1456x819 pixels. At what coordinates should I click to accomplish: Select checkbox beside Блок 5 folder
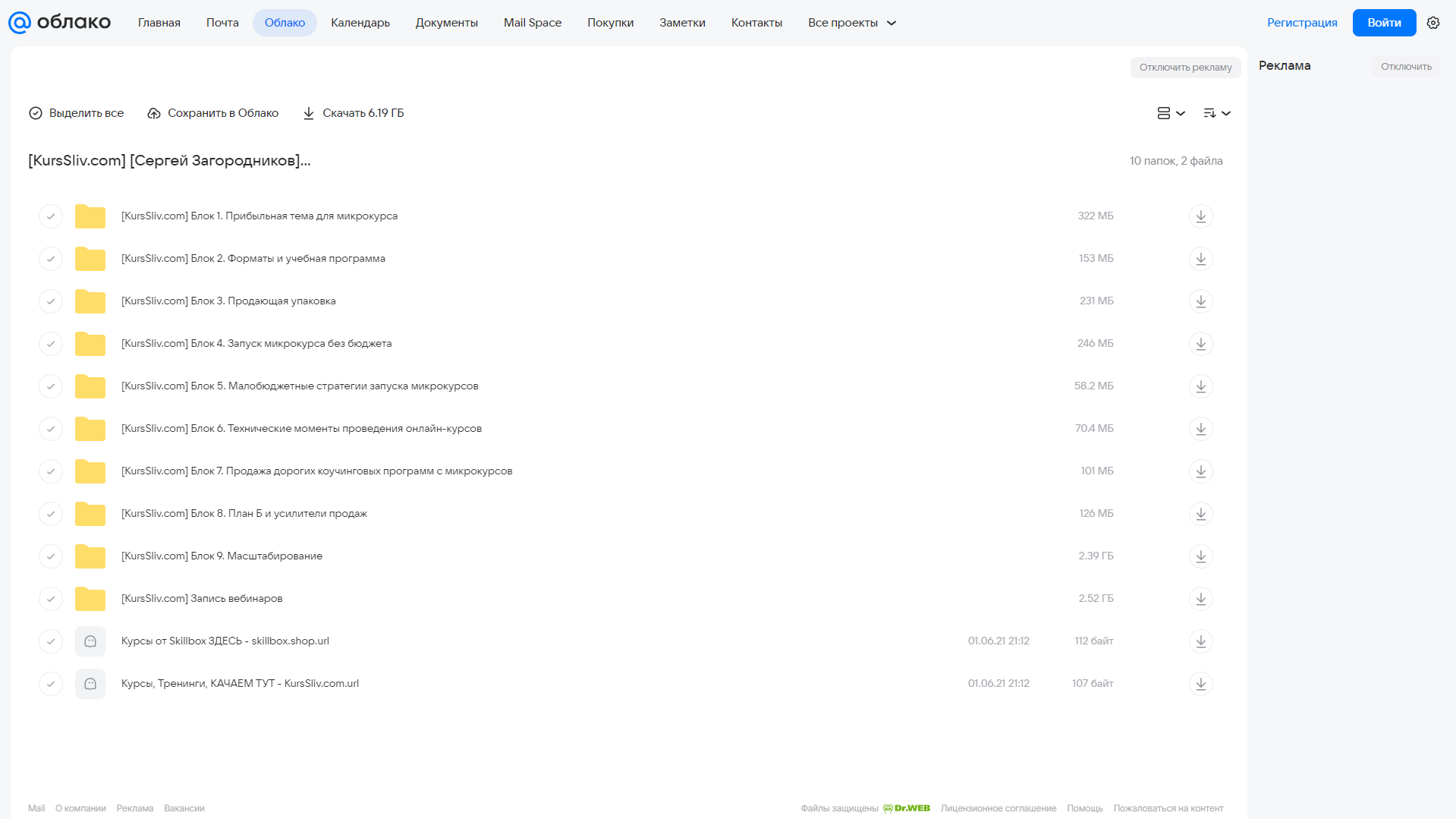pos(51,386)
